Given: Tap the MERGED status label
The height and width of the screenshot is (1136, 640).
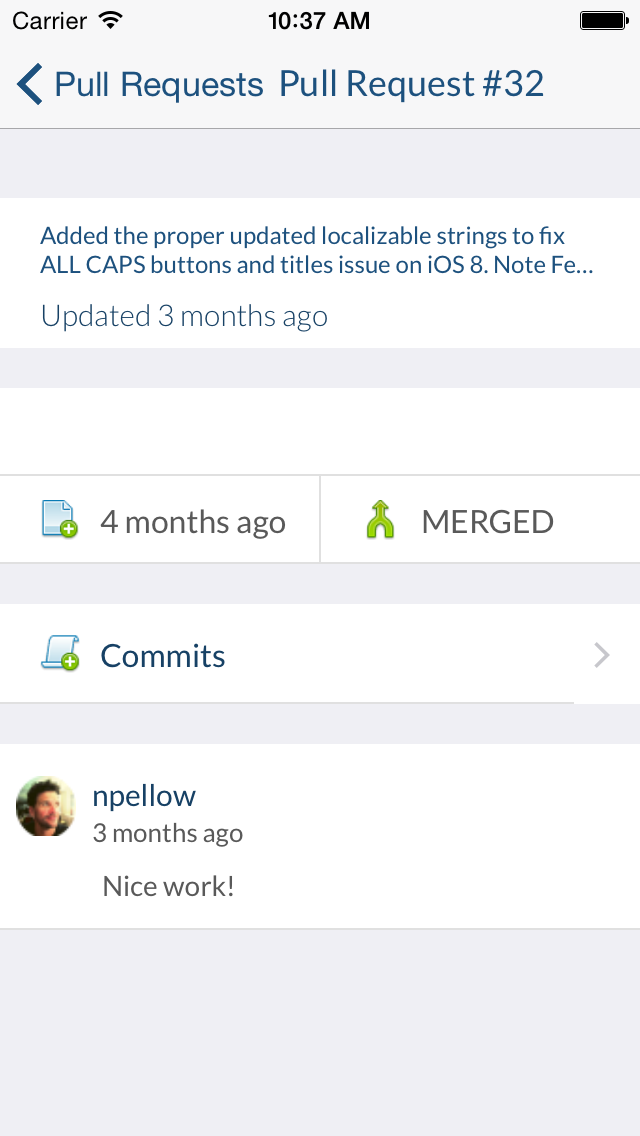Looking at the screenshot, I should [x=487, y=522].
